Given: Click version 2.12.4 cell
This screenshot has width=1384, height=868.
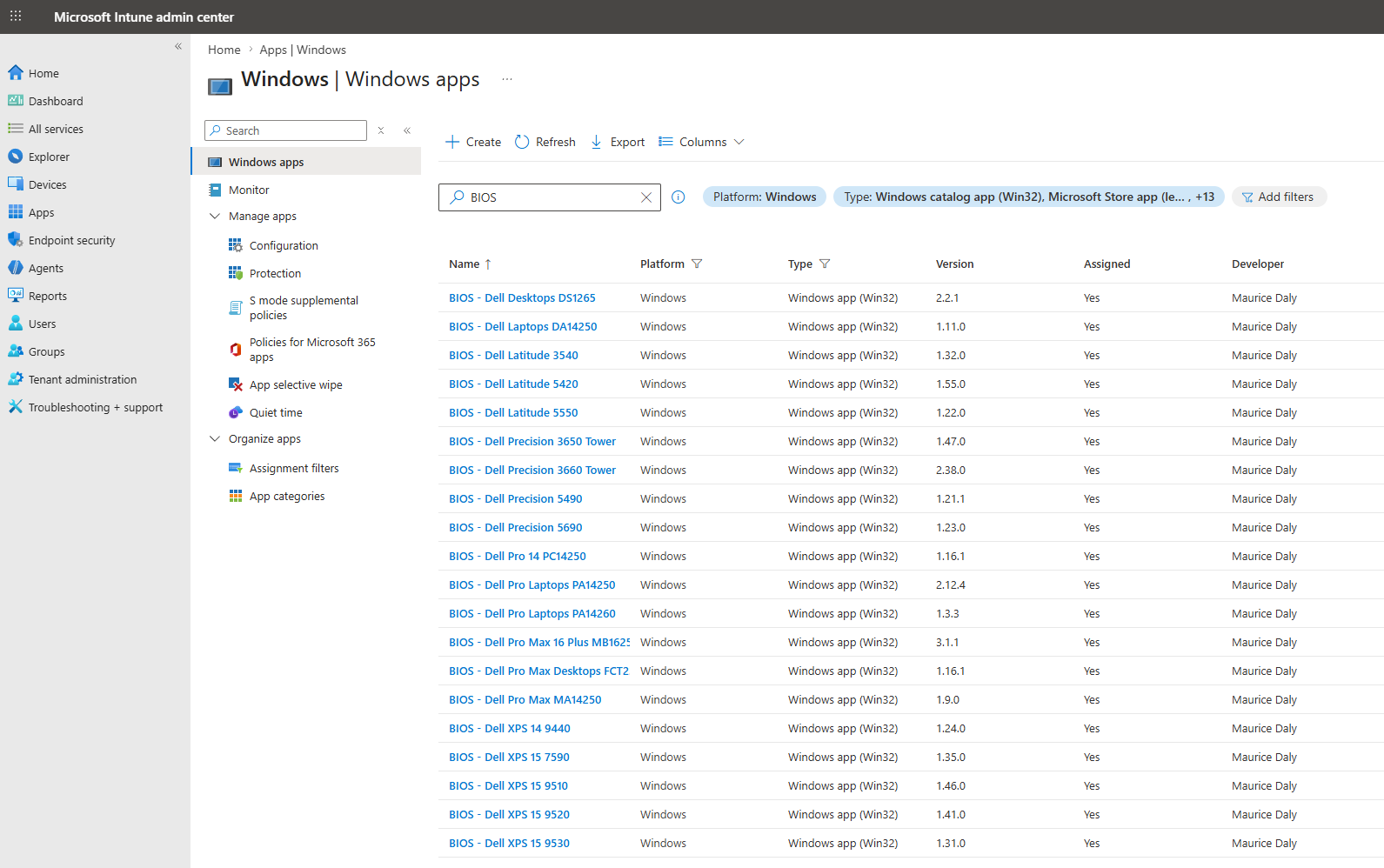Looking at the screenshot, I should (x=951, y=584).
